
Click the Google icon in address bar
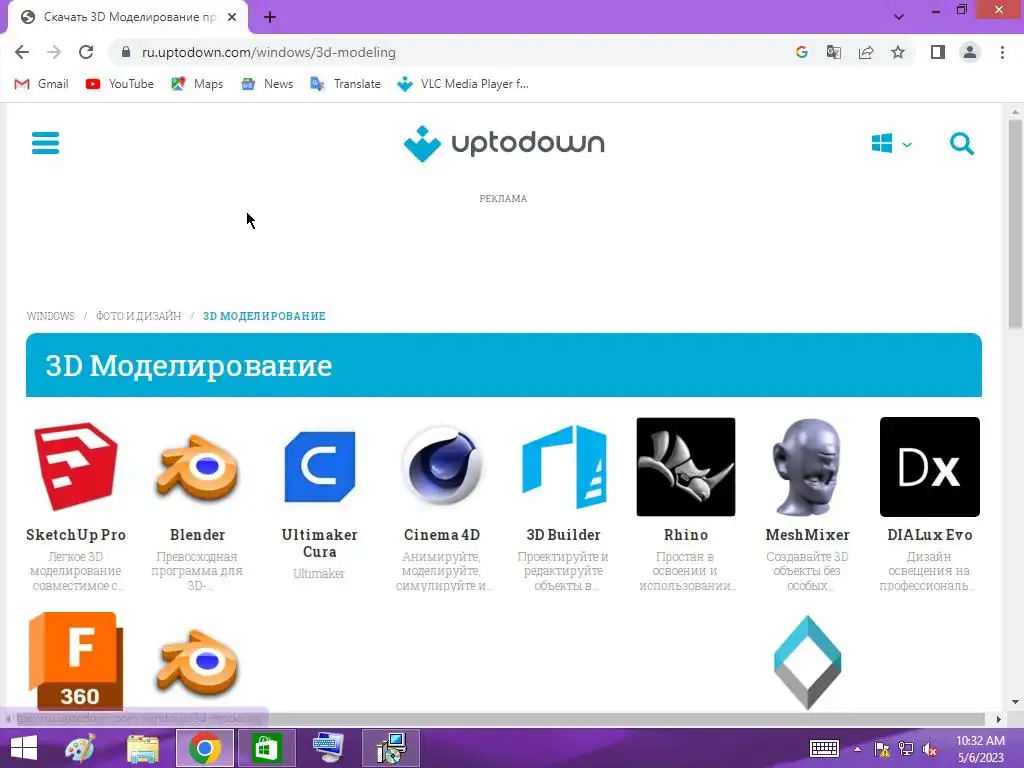click(x=801, y=52)
